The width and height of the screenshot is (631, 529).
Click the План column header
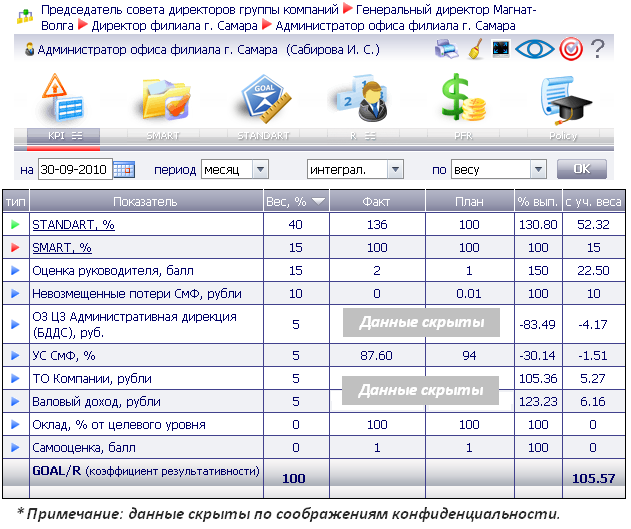click(x=470, y=201)
